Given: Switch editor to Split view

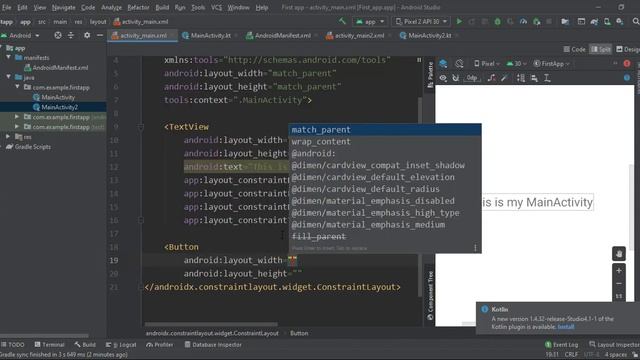Looking at the screenshot, I should pos(600,49).
